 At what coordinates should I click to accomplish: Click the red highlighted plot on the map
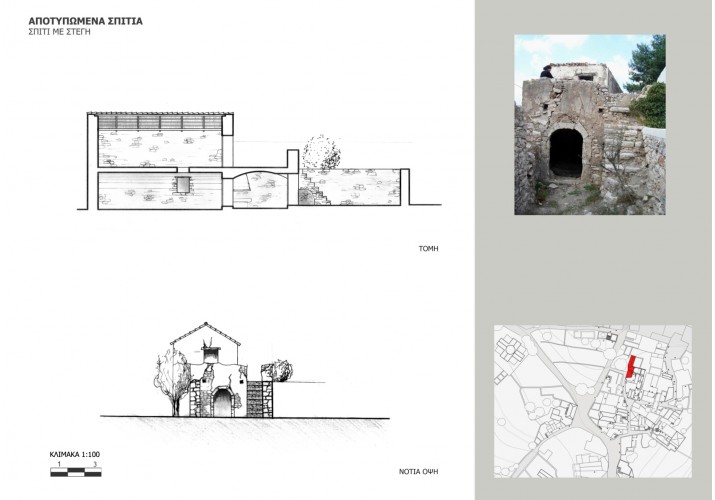click(631, 367)
